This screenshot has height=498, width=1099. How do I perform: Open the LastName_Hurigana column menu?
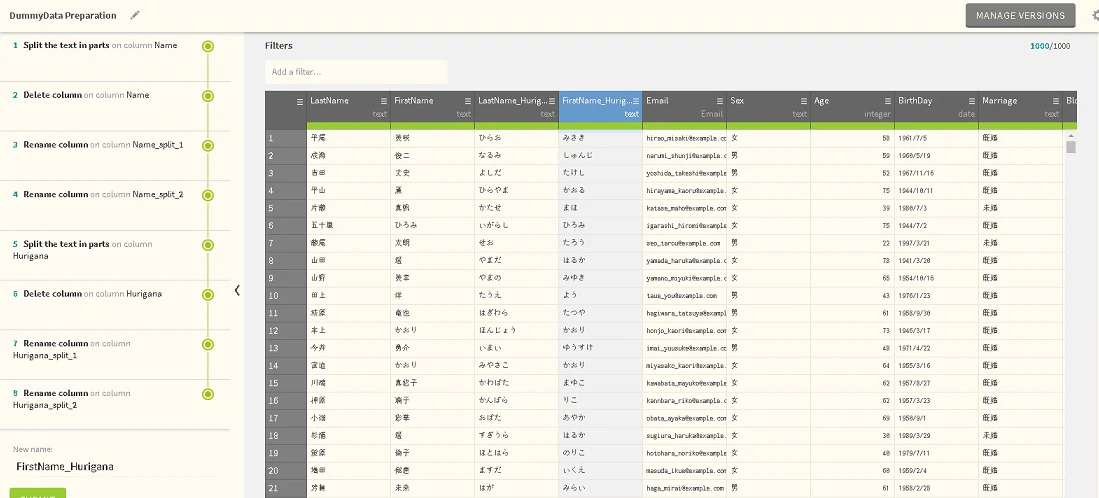click(552, 101)
